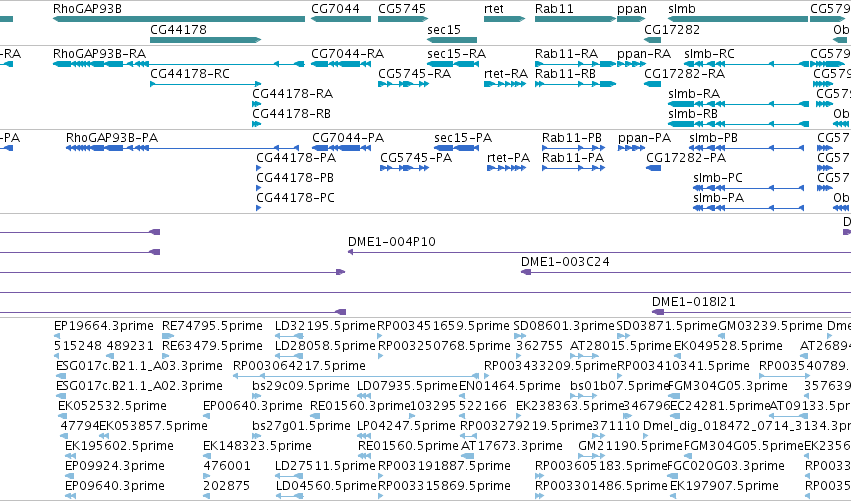This screenshot has height=501, width=851.
Task: Open the sec15 gene label
Action: click(444, 29)
